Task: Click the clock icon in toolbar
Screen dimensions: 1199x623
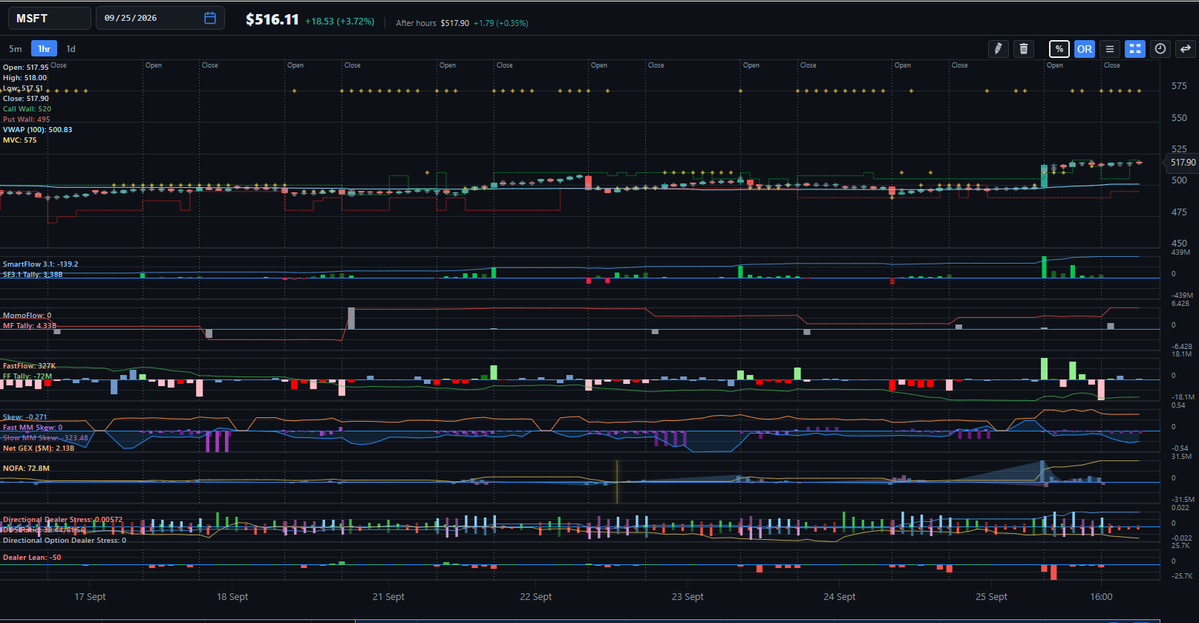Action: pos(1160,49)
